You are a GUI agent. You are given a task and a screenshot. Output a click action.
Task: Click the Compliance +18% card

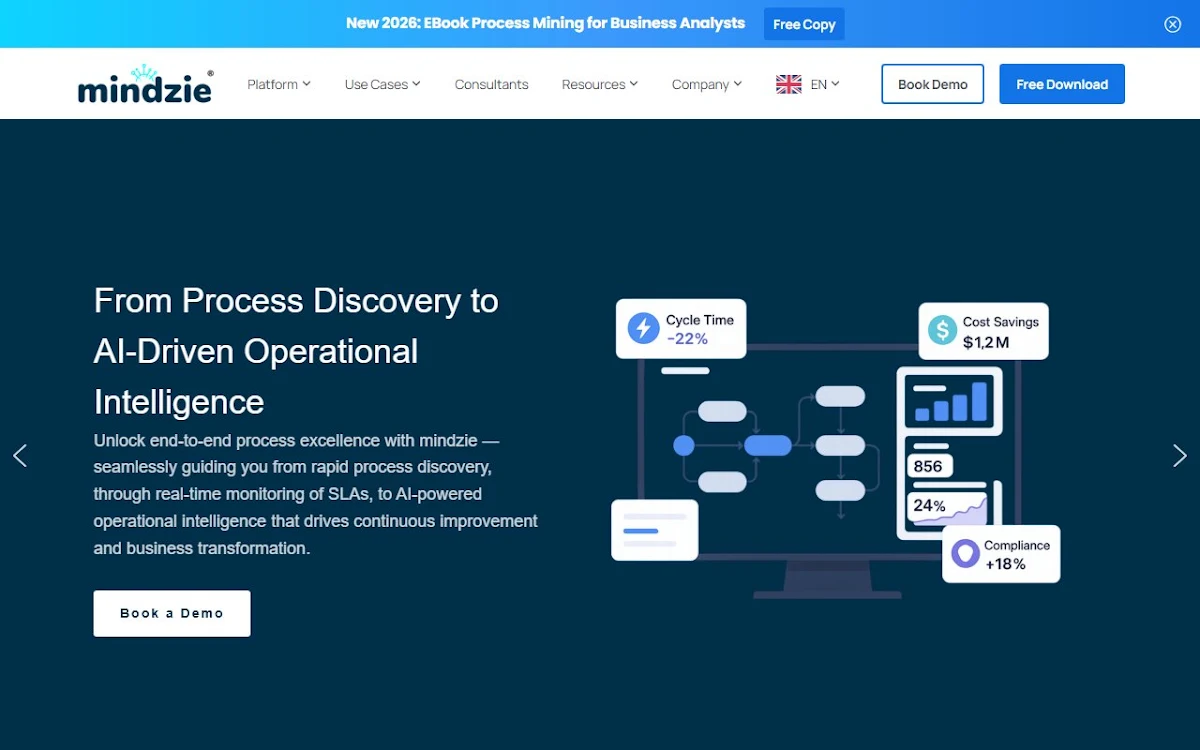click(x=1001, y=554)
